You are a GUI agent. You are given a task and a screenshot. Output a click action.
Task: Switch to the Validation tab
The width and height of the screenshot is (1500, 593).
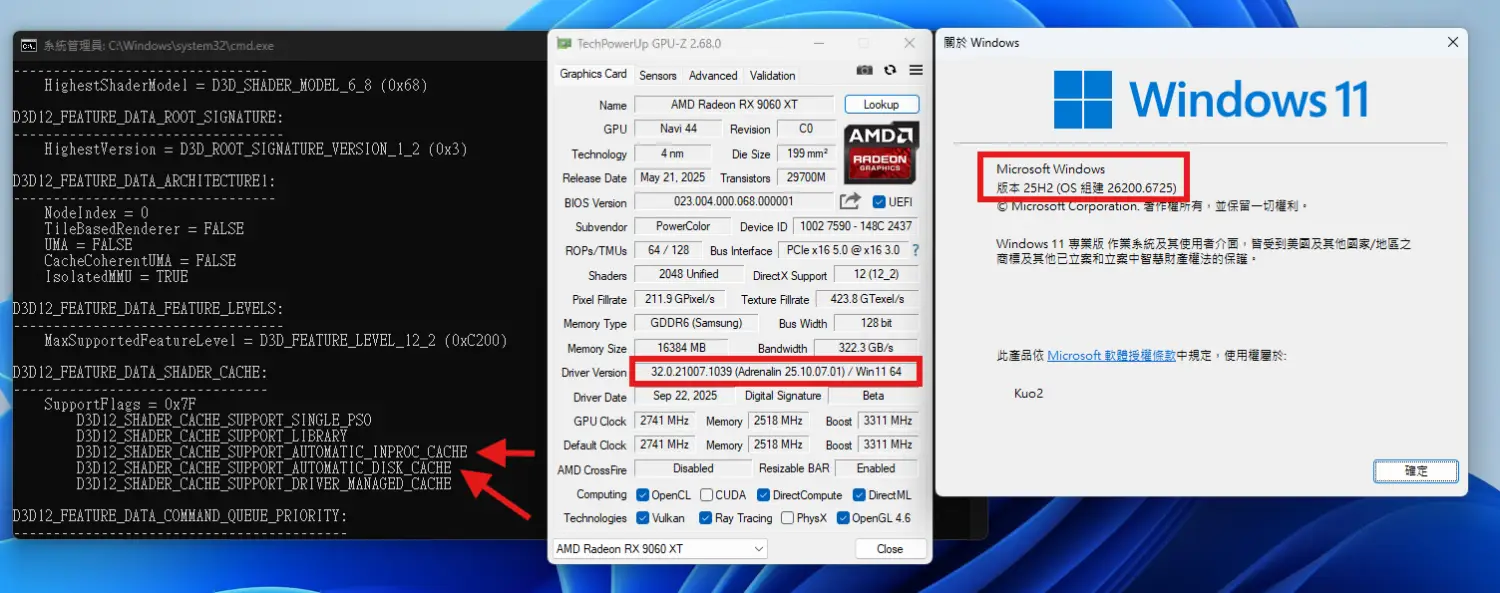[773, 75]
